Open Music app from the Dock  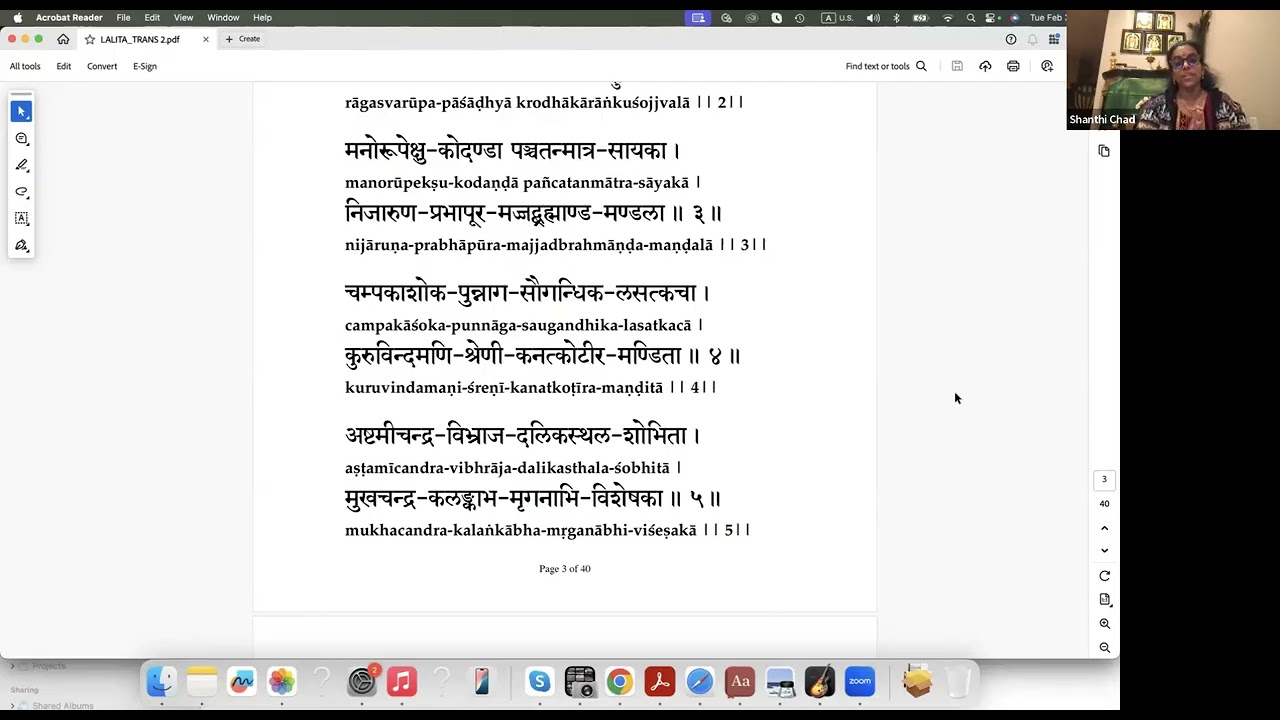401,681
